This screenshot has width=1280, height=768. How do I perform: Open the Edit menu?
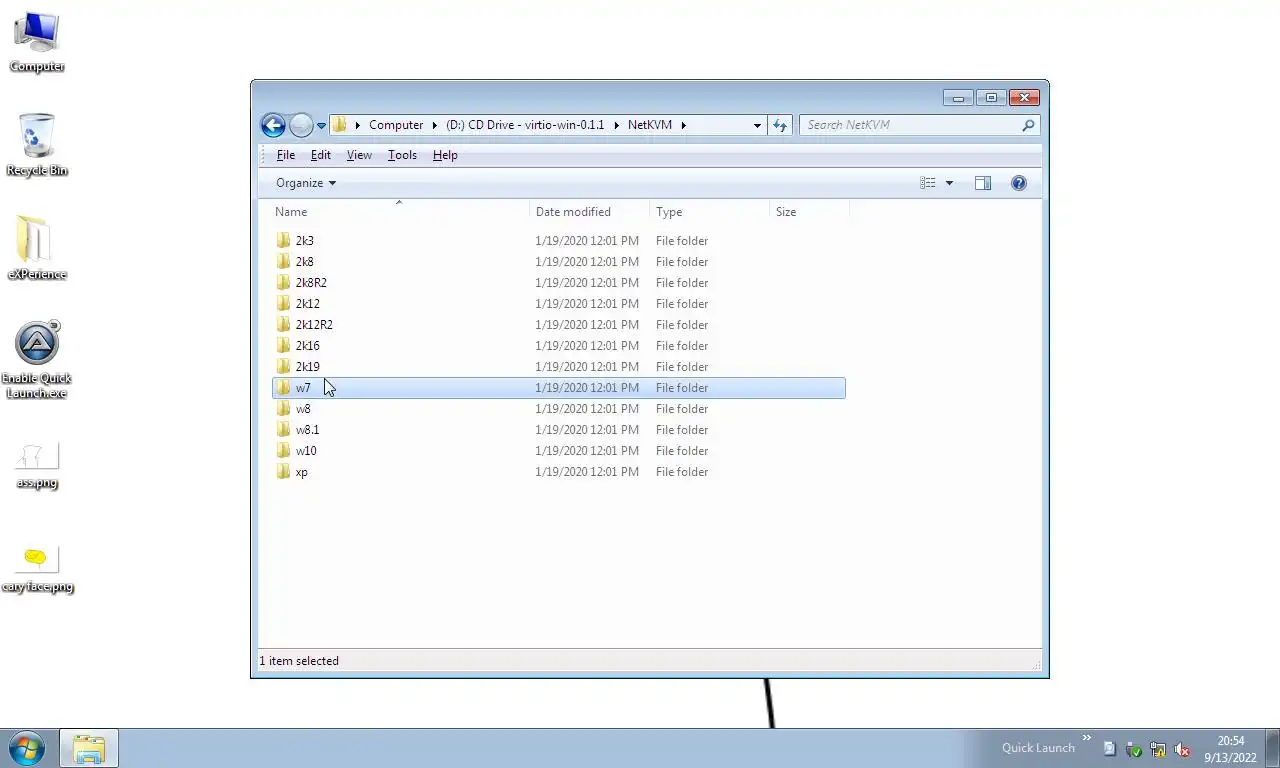pyautogui.click(x=320, y=155)
